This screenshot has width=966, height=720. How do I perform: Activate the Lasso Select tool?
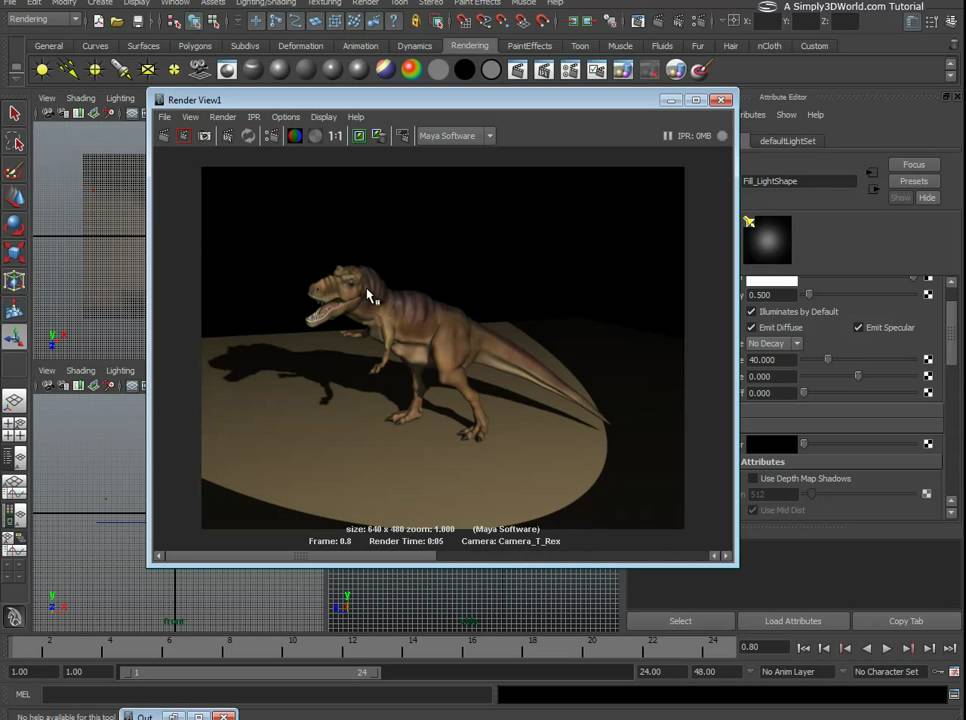(14, 142)
